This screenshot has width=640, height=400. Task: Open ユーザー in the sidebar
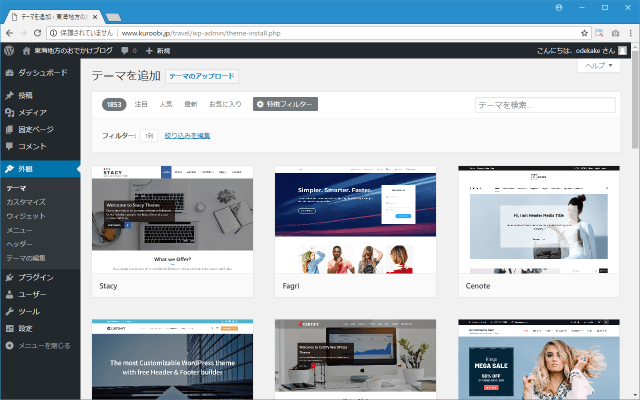pos(40,294)
